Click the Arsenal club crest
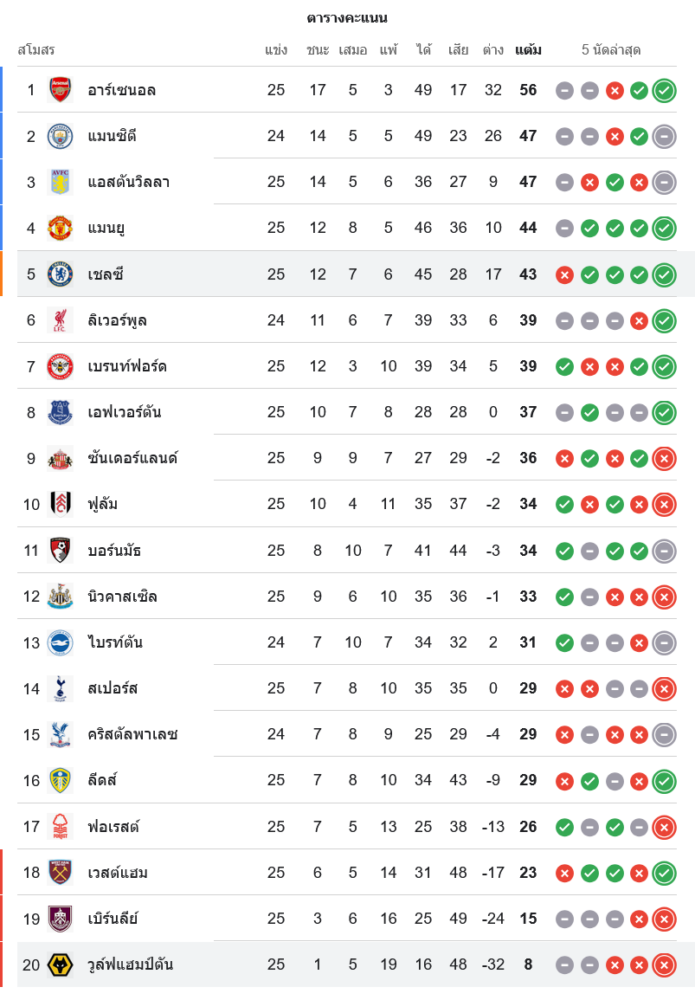This screenshot has height=1000, width=695. click(x=60, y=90)
